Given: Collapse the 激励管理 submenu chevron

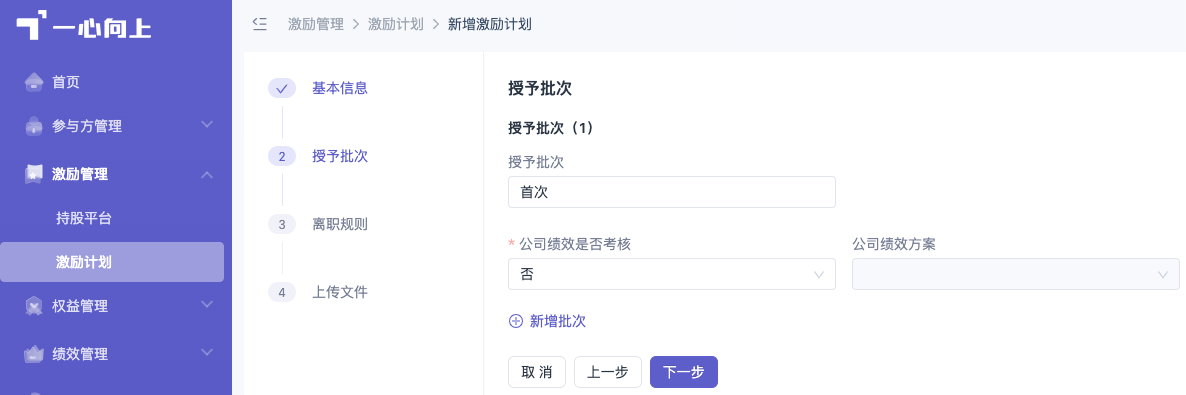Looking at the screenshot, I should (x=207, y=175).
